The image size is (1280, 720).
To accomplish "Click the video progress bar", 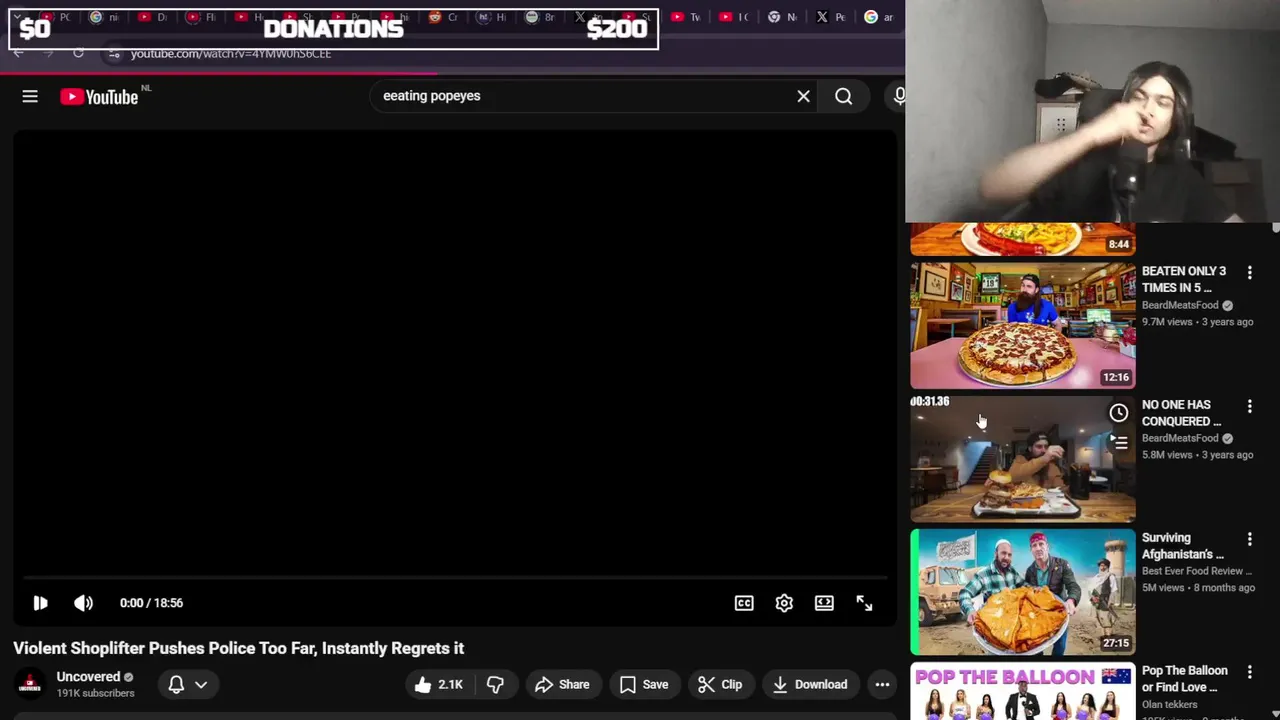I will click(455, 577).
